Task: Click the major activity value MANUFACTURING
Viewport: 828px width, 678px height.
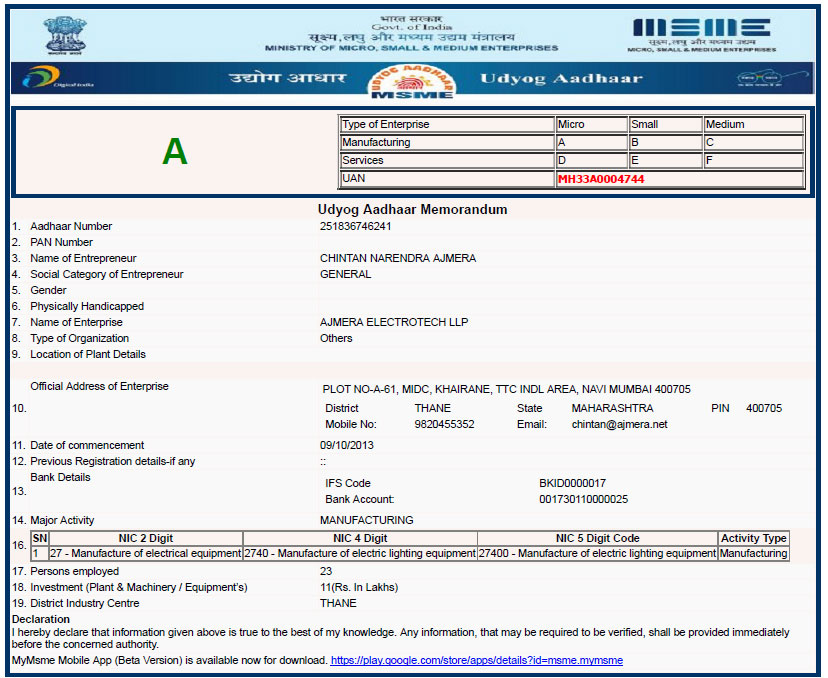Action: 366,520
